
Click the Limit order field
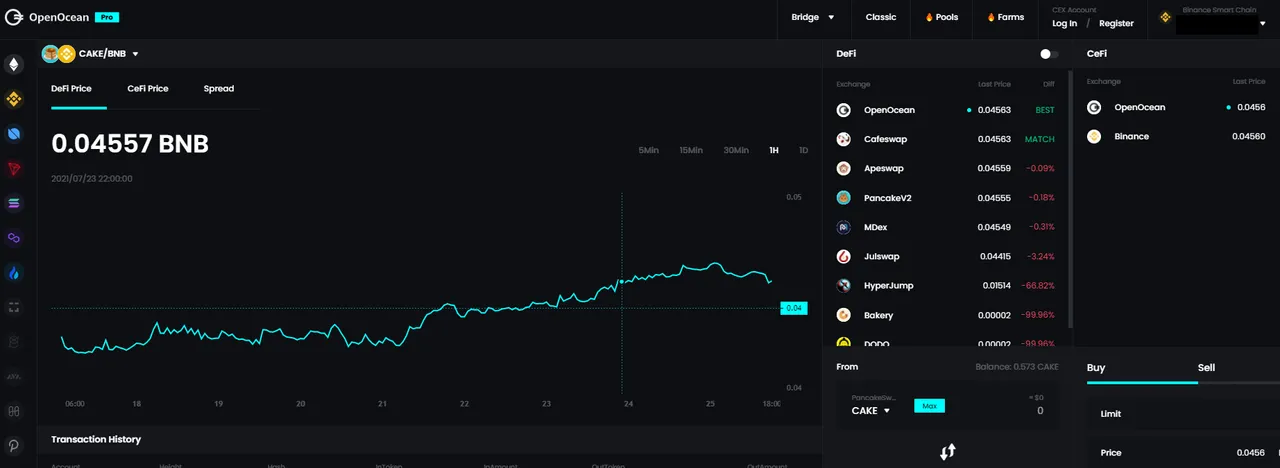tap(1182, 414)
